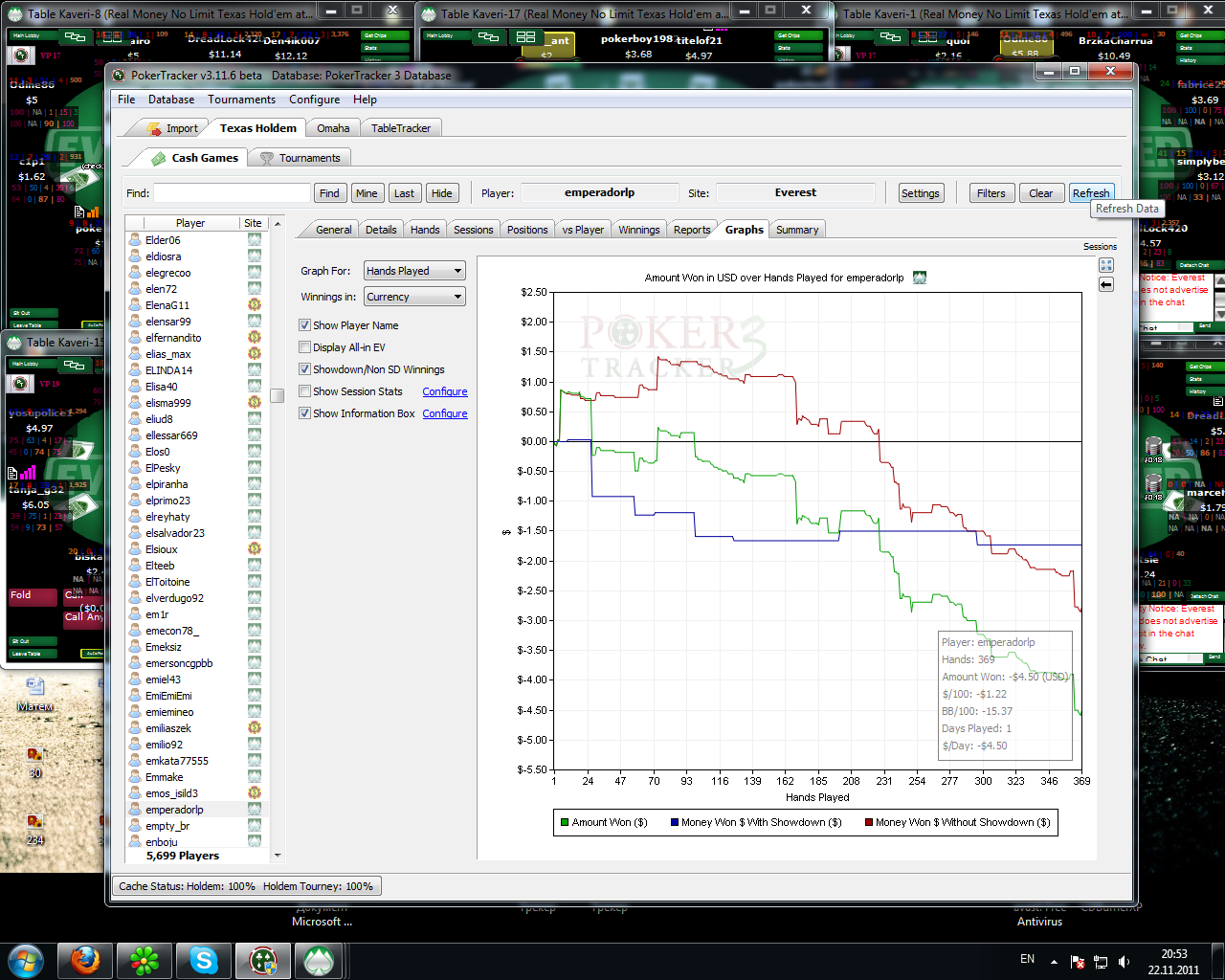Switch to the Tournaments sub-tab
The image size is (1225, 980).
pos(300,158)
